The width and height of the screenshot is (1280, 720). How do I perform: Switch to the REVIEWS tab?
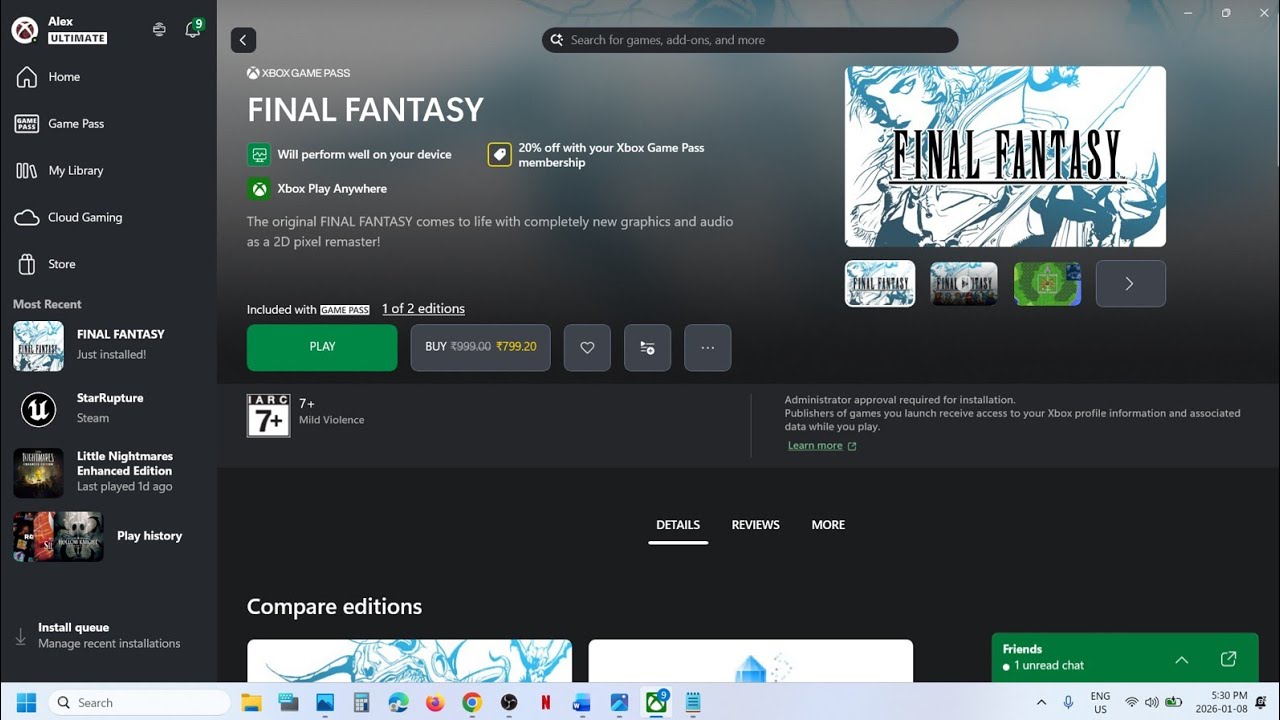tap(755, 525)
